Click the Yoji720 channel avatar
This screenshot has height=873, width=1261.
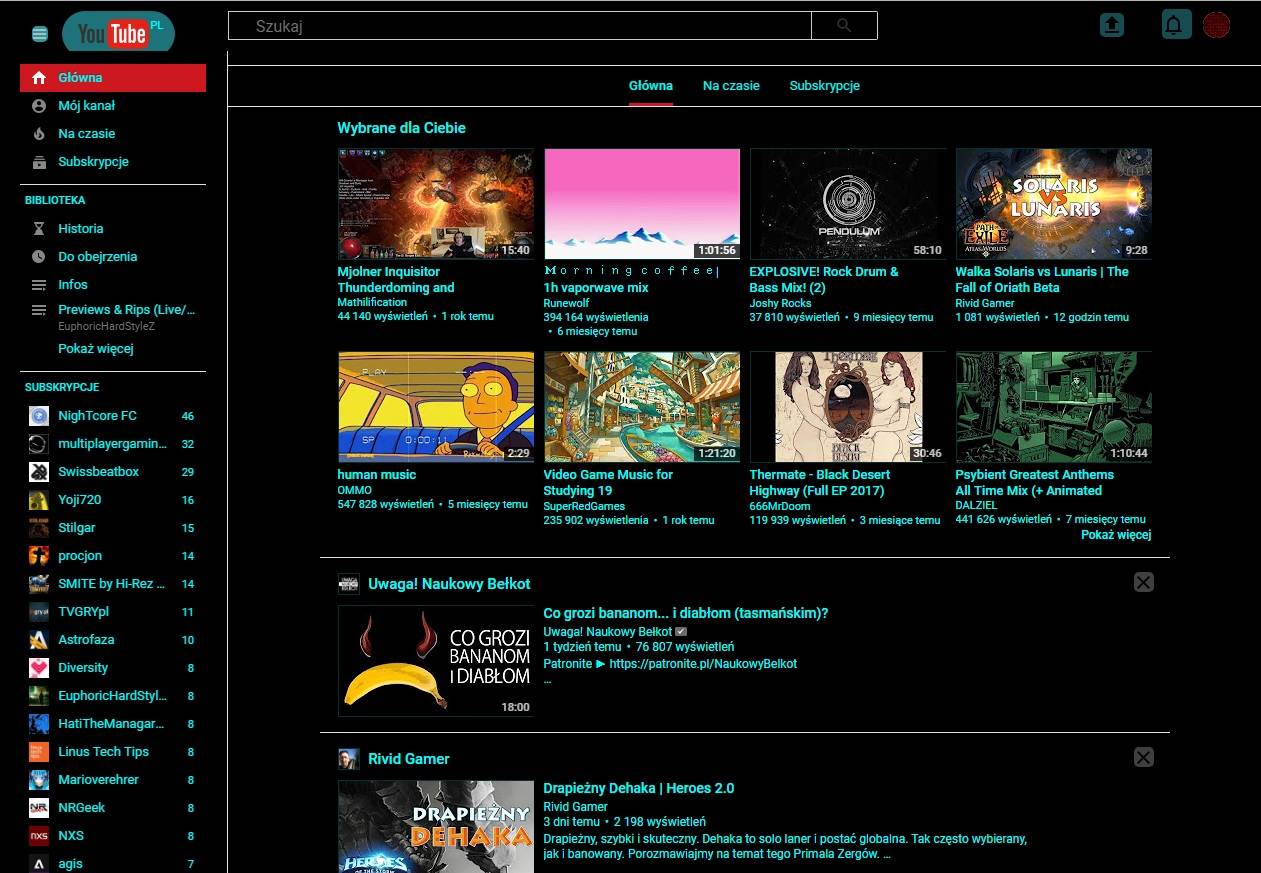click(x=39, y=500)
